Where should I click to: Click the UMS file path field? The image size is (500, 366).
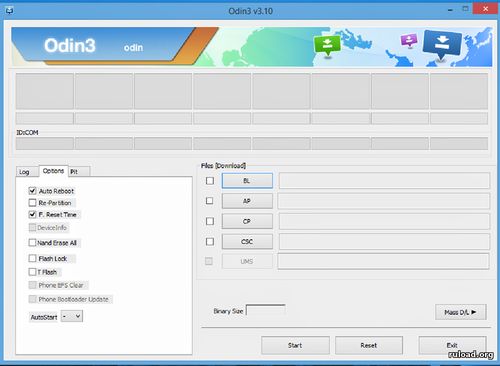point(384,261)
